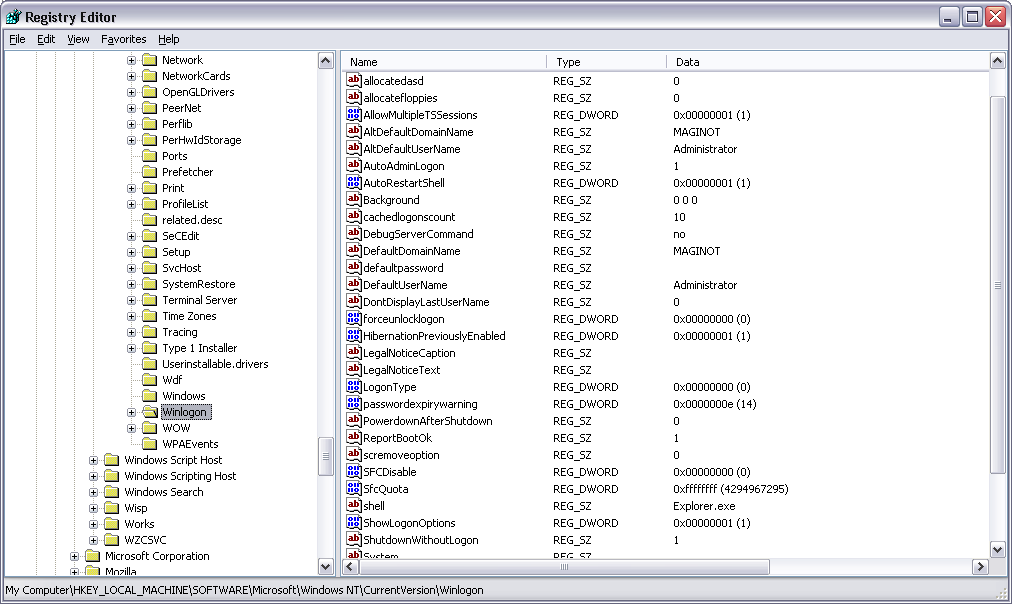The height and width of the screenshot is (604, 1012).
Task: Open the Edit menu
Action: click(x=46, y=39)
